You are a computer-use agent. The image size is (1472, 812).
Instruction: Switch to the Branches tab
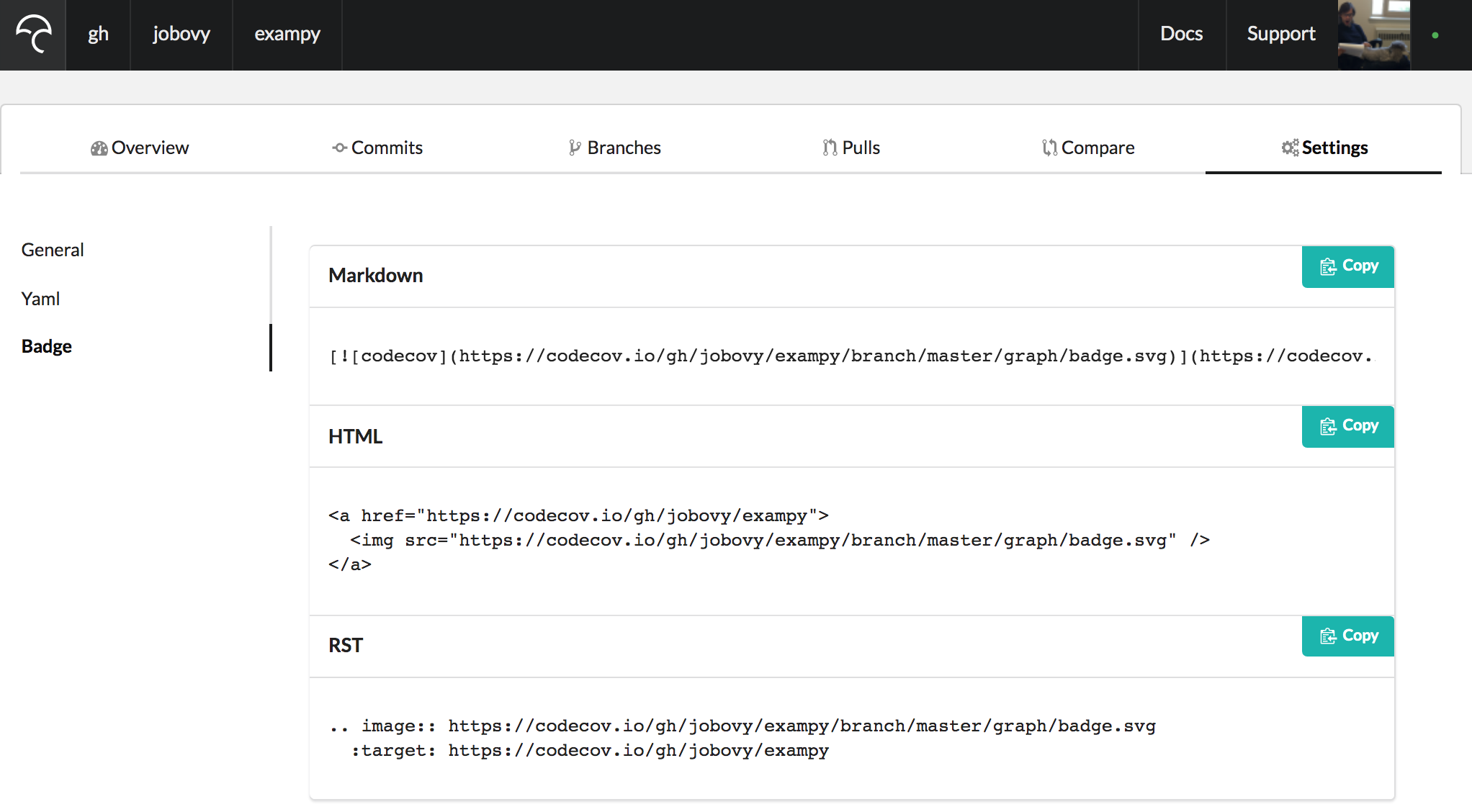[x=614, y=148]
